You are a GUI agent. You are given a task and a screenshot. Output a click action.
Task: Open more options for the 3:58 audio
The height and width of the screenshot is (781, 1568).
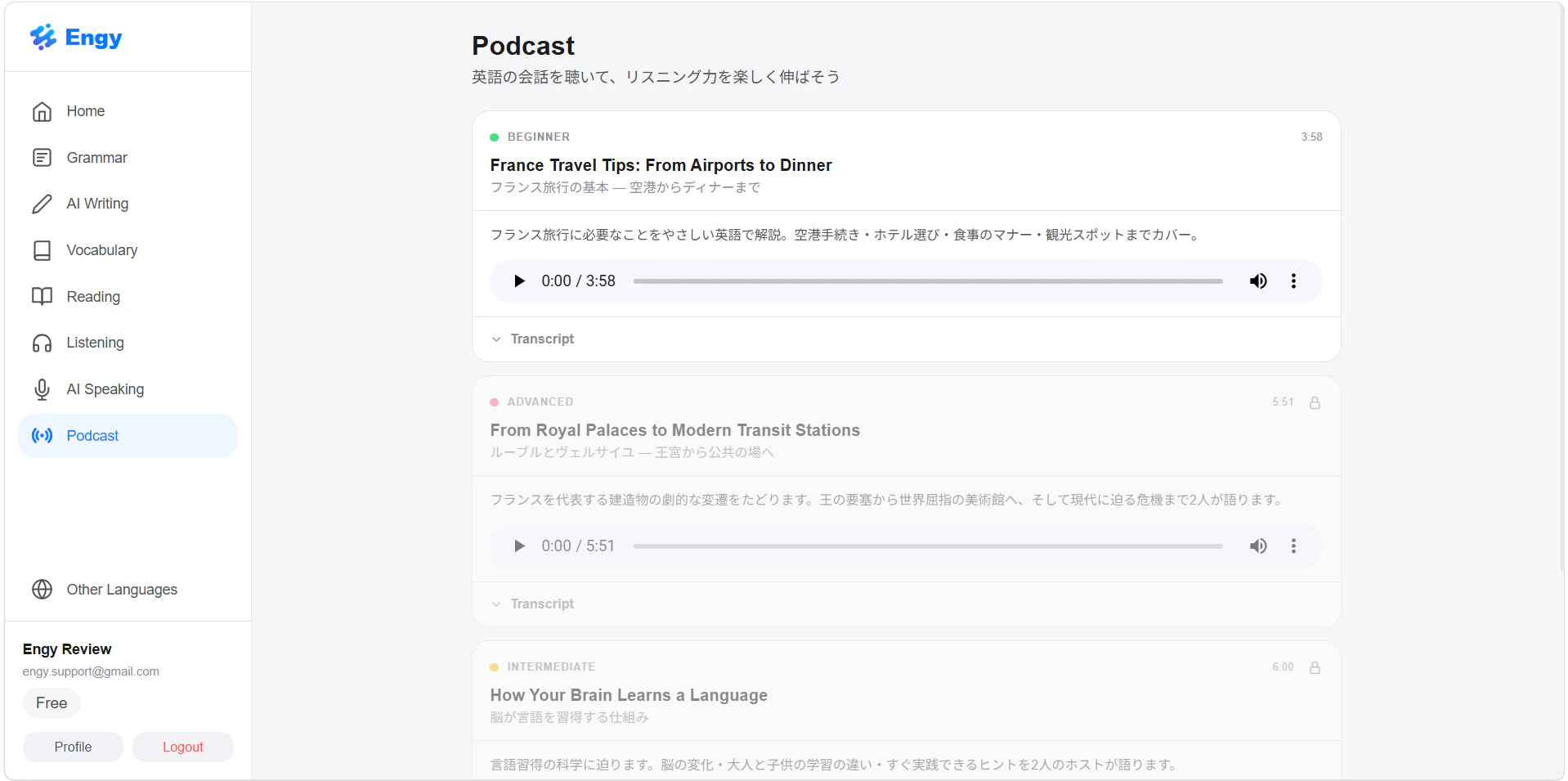[1293, 281]
